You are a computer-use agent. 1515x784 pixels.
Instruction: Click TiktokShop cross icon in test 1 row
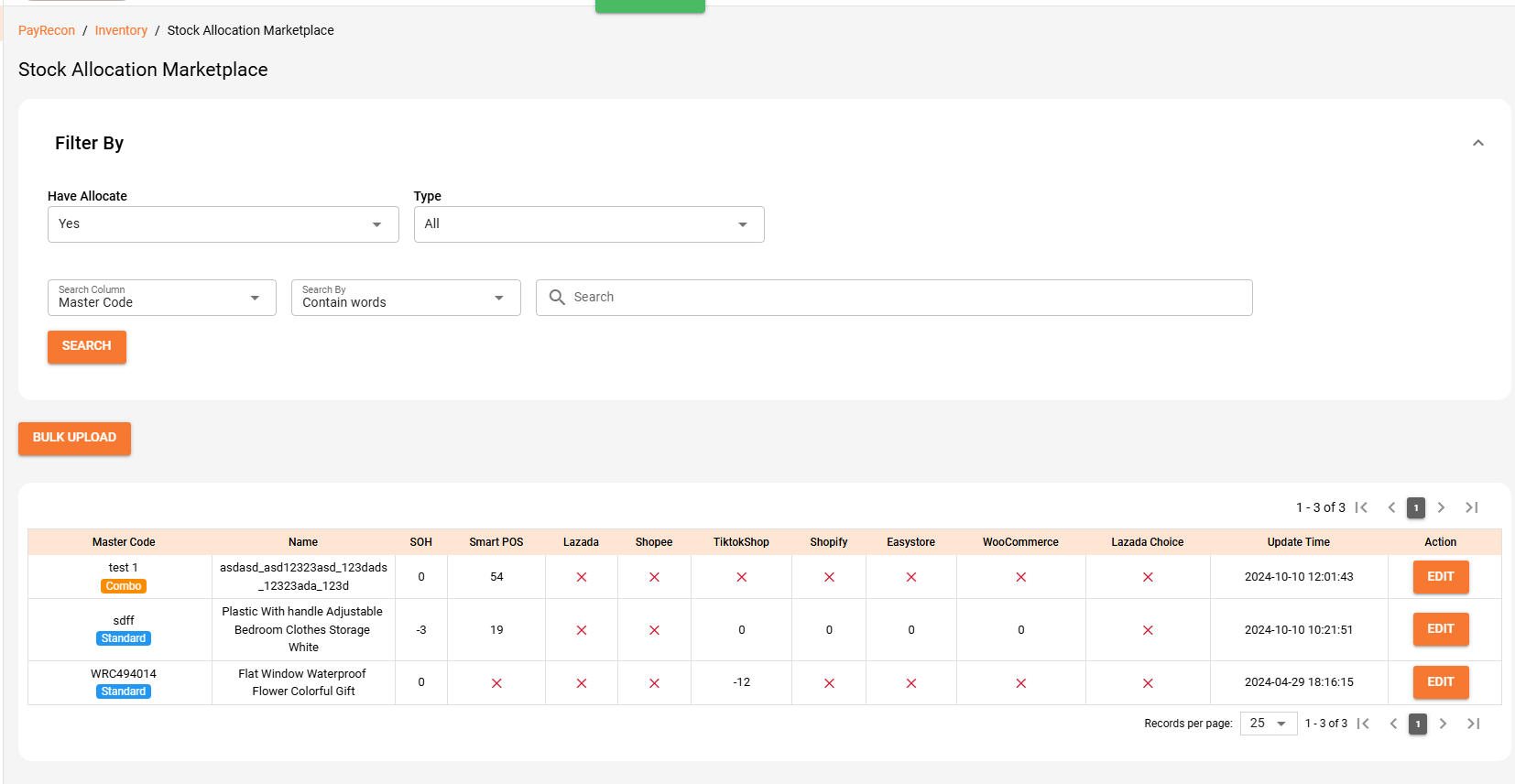(x=742, y=577)
